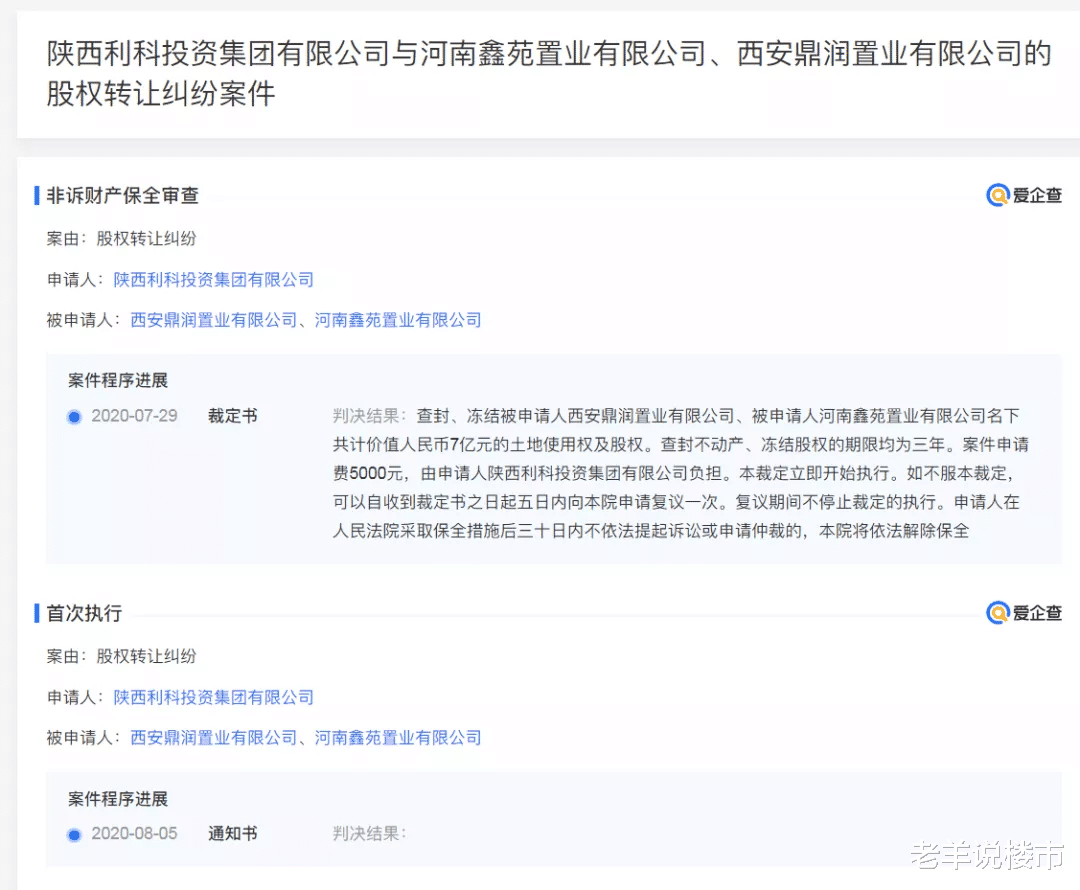Click the 判决结果 label in the 2020-08-05 row
The width and height of the screenshot is (1080, 890).
click(369, 834)
